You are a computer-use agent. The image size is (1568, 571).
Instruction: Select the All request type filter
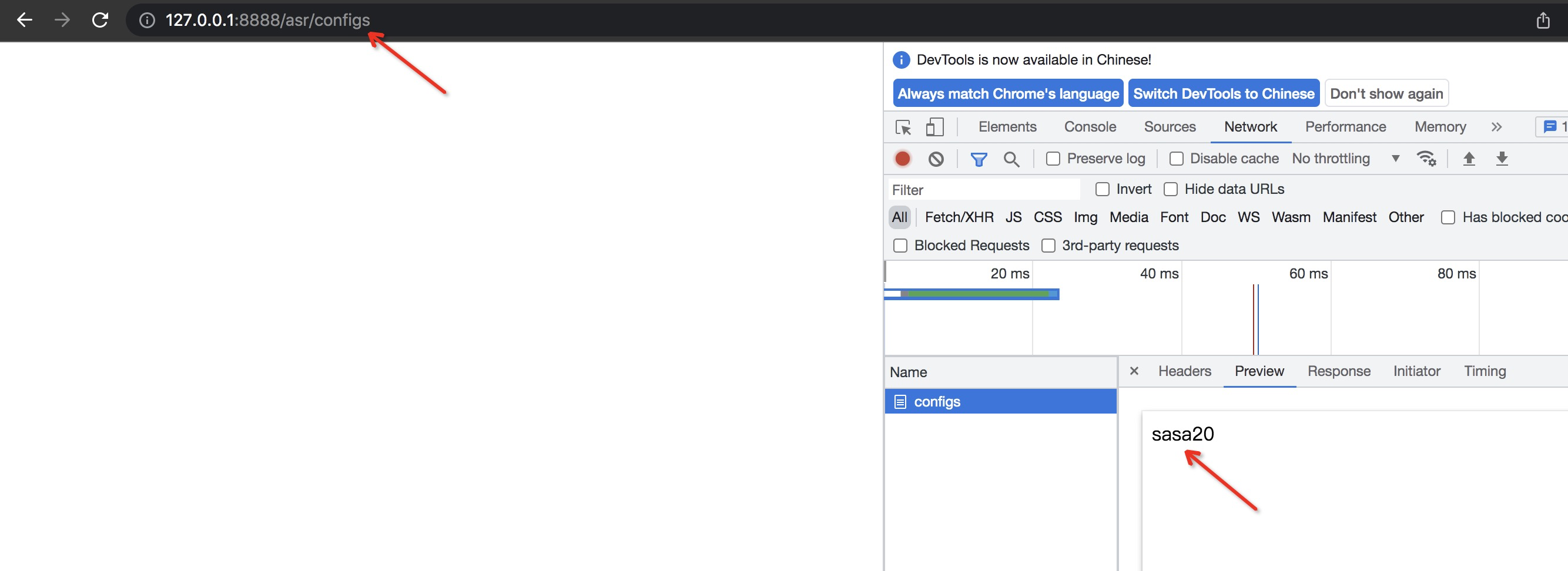[899, 217]
